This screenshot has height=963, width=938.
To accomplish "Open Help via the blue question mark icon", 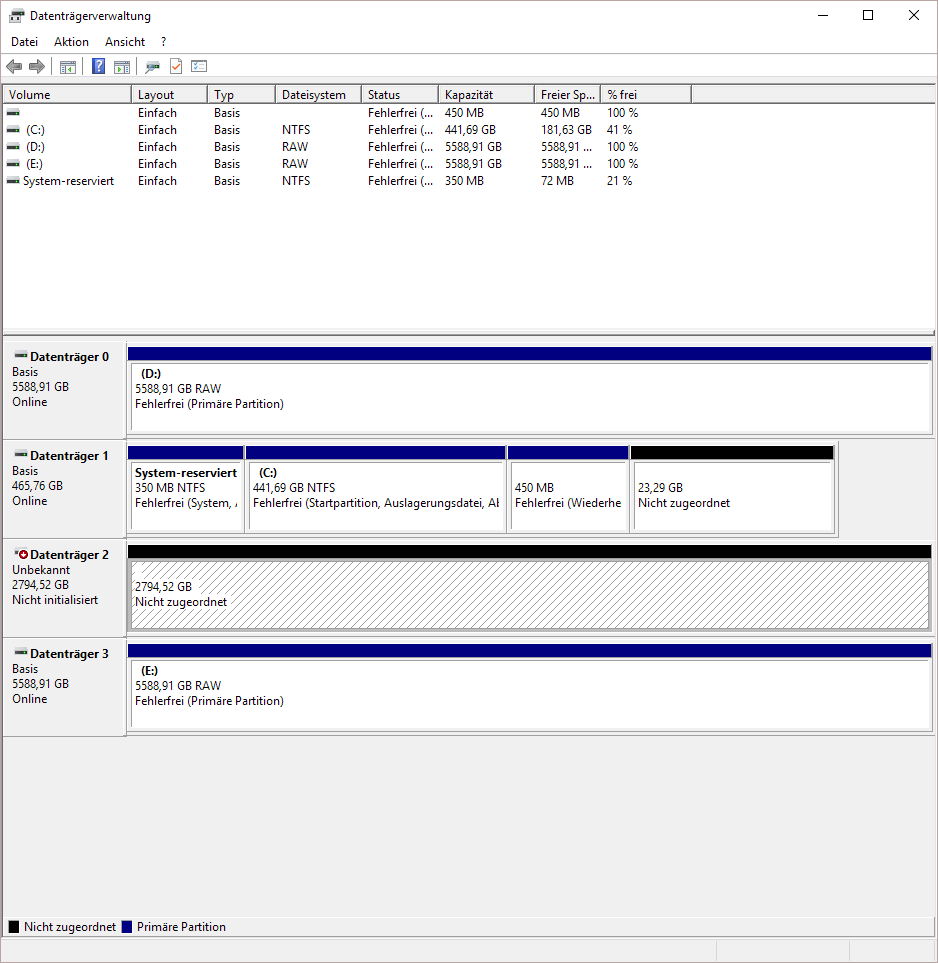I will click(98, 66).
